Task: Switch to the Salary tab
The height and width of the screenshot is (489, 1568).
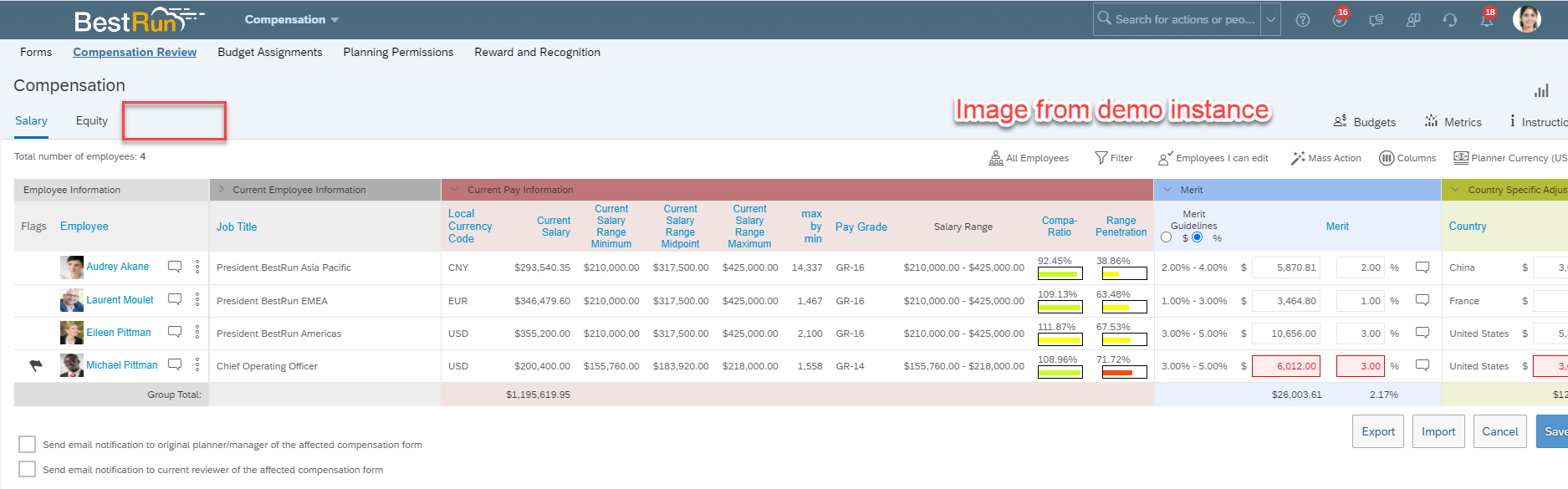Action: point(31,121)
